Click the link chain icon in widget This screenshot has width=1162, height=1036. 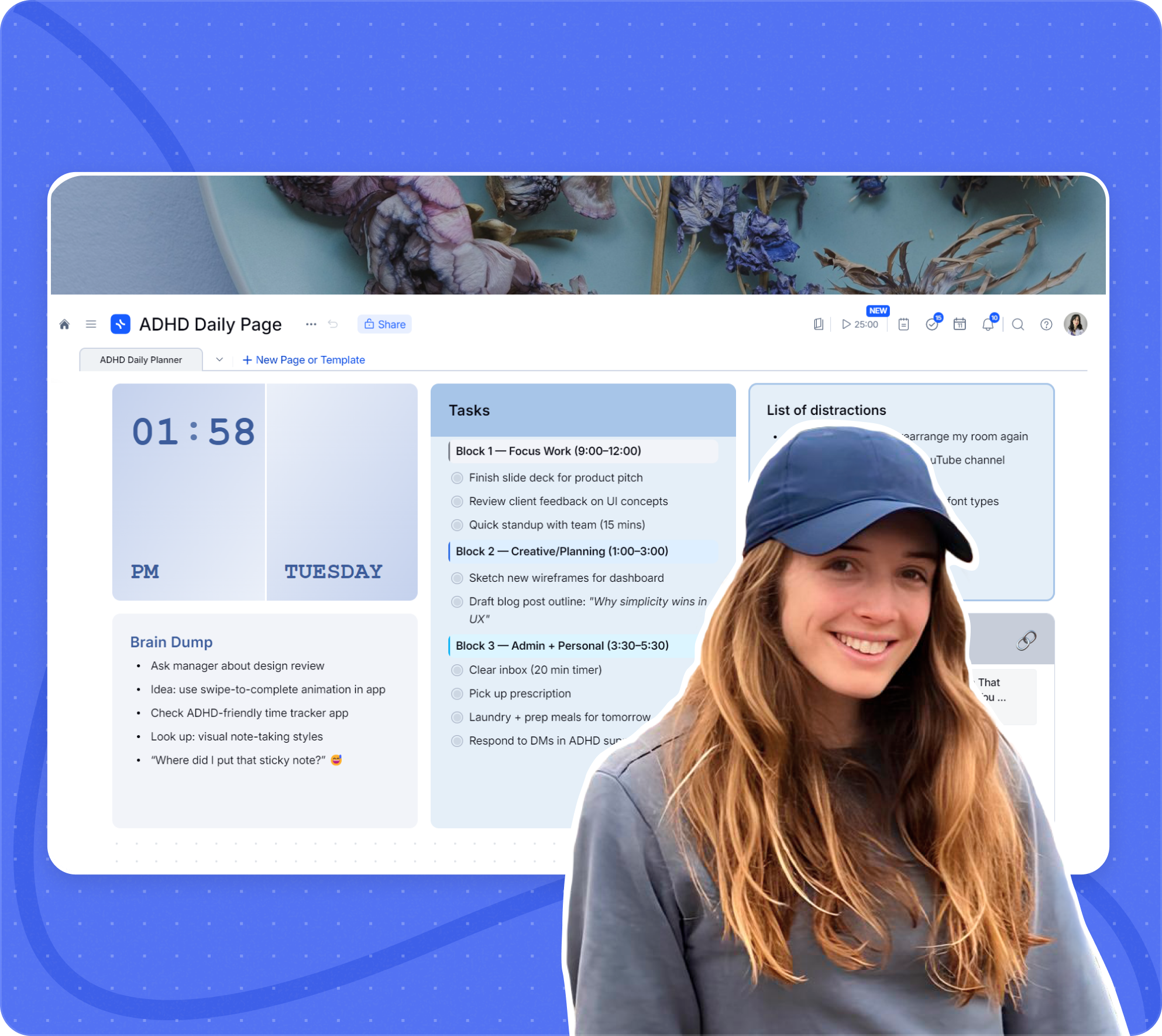click(1026, 641)
